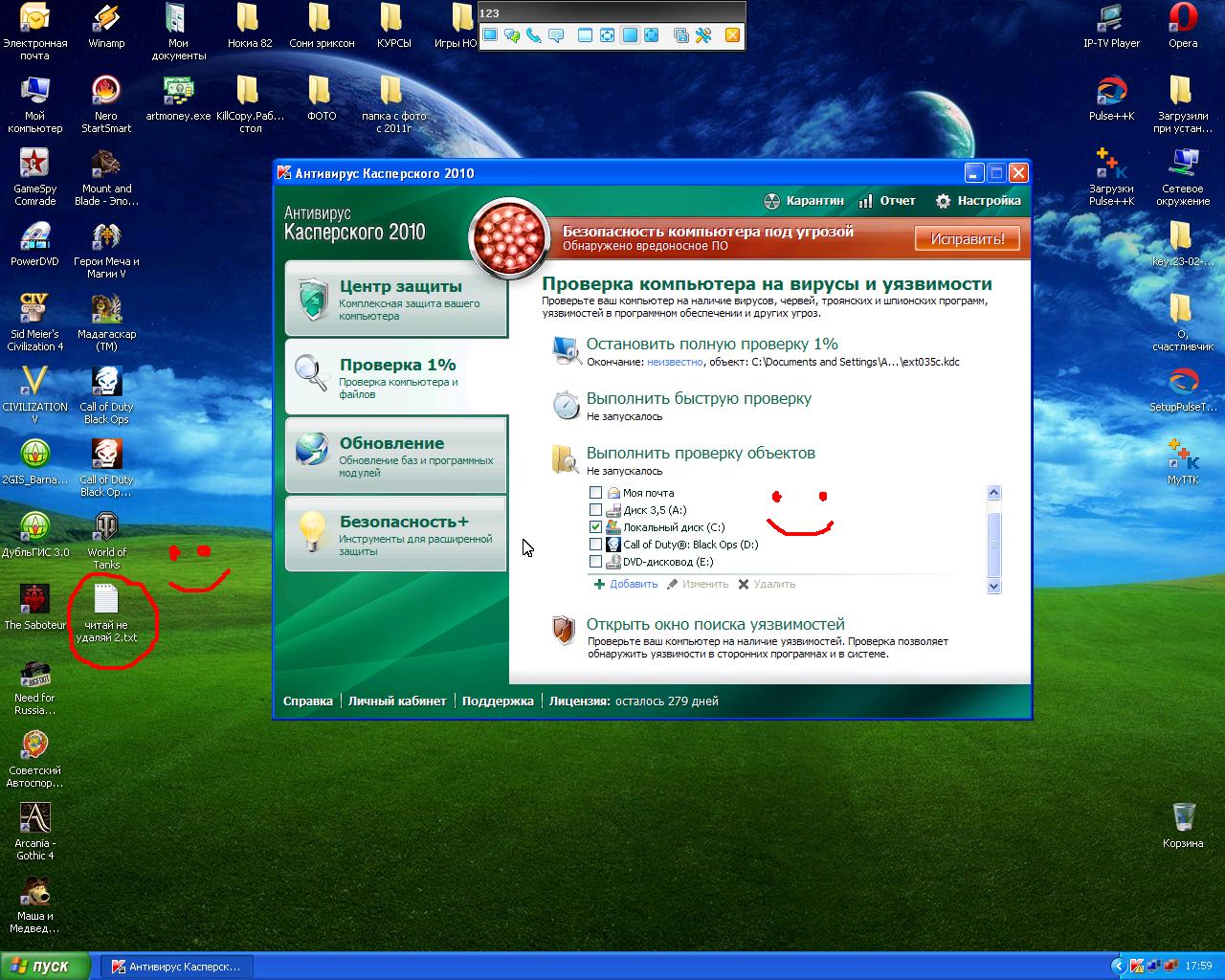Click the scan list scroll up arrow
Screen dimensions: 1225x980
(993, 493)
